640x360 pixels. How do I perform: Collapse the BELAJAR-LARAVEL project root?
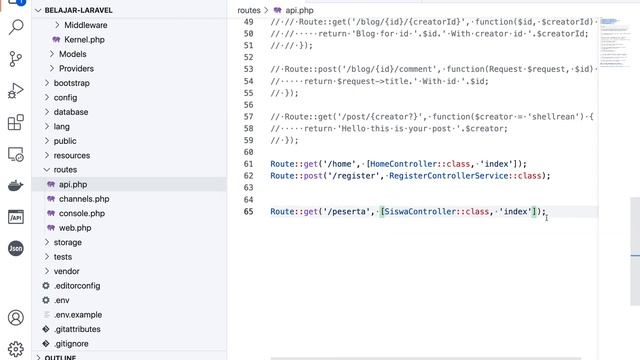[38, 10]
